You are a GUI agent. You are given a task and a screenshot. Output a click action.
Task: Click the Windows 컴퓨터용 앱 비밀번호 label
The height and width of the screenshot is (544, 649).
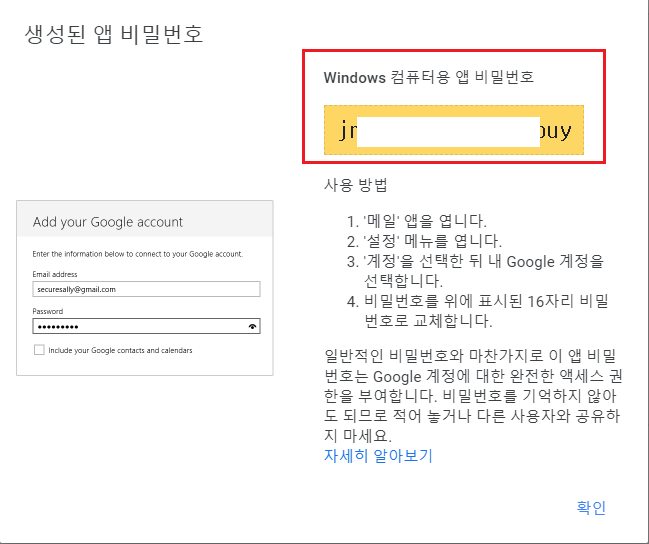coord(429,77)
